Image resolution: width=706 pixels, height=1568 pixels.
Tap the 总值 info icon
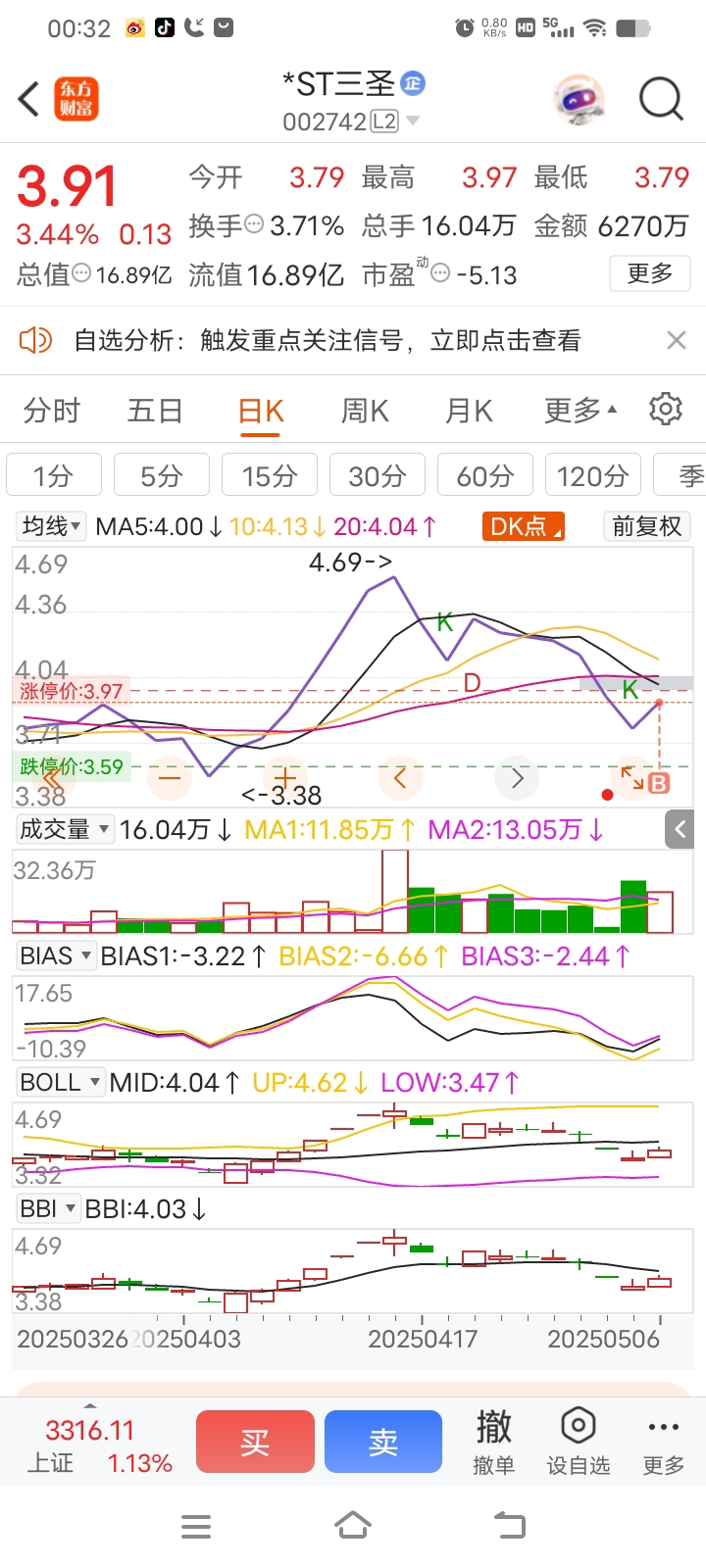pos(82,273)
